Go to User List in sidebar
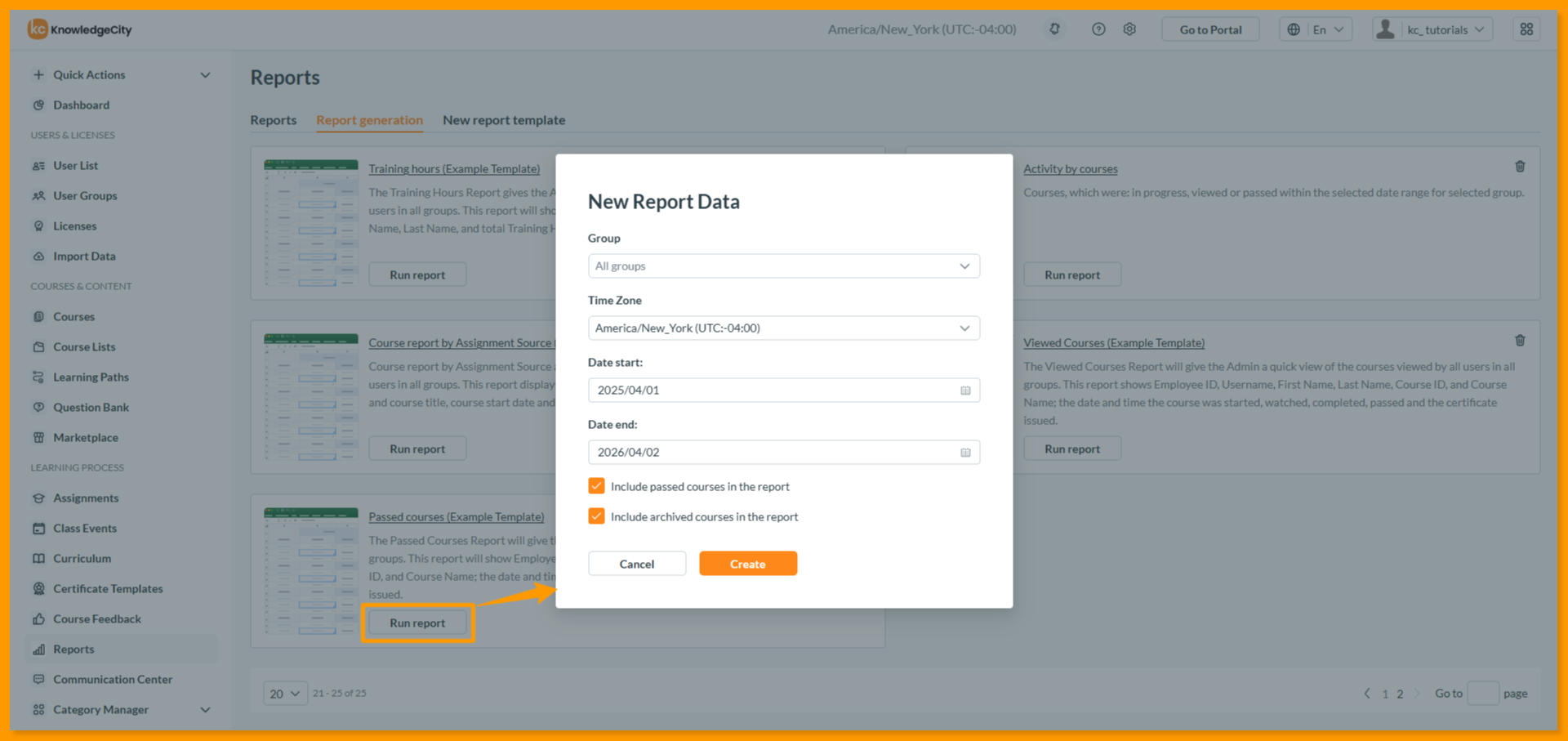 (75, 165)
